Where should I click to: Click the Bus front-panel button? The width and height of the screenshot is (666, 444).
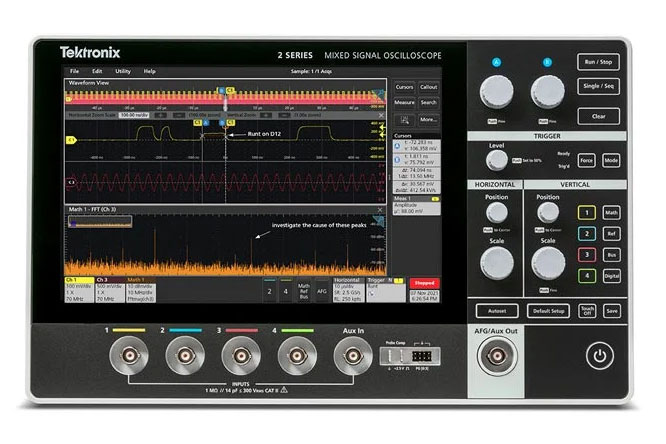click(x=611, y=255)
